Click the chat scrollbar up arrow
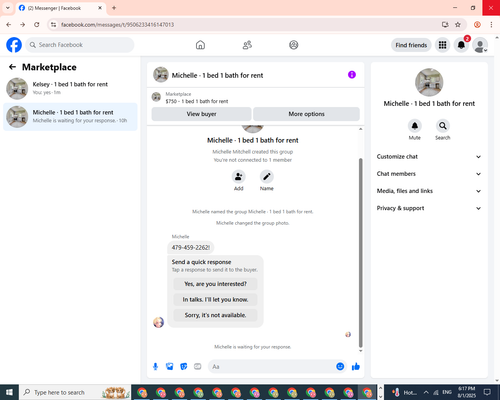500x400 pixels. click(360, 129)
